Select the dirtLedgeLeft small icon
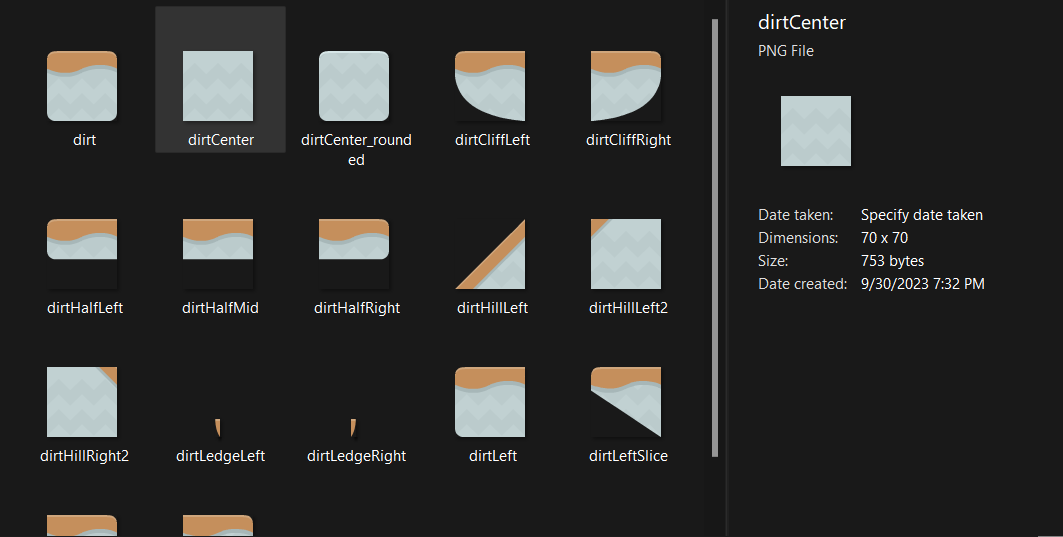 [218, 428]
